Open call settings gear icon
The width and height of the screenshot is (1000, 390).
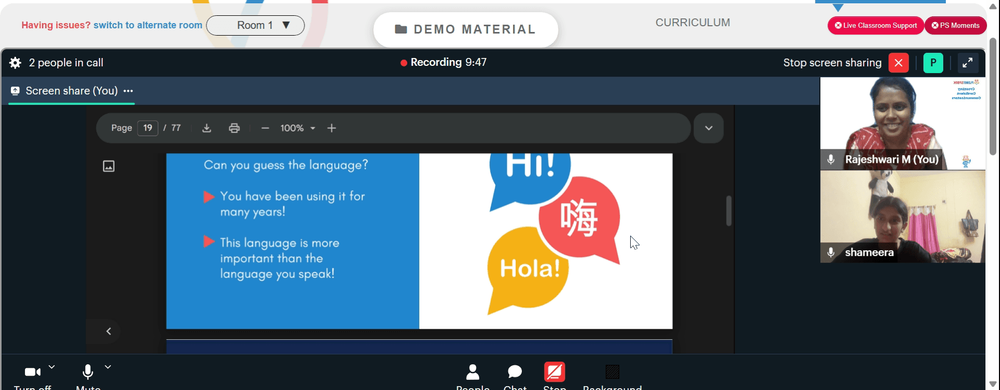[x=15, y=62]
